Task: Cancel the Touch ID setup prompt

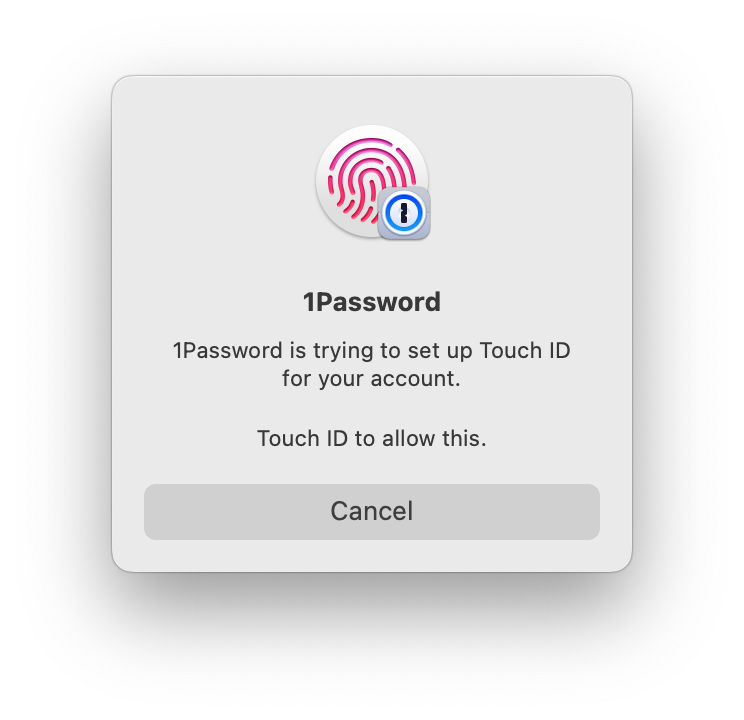Action: tap(372, 512)
